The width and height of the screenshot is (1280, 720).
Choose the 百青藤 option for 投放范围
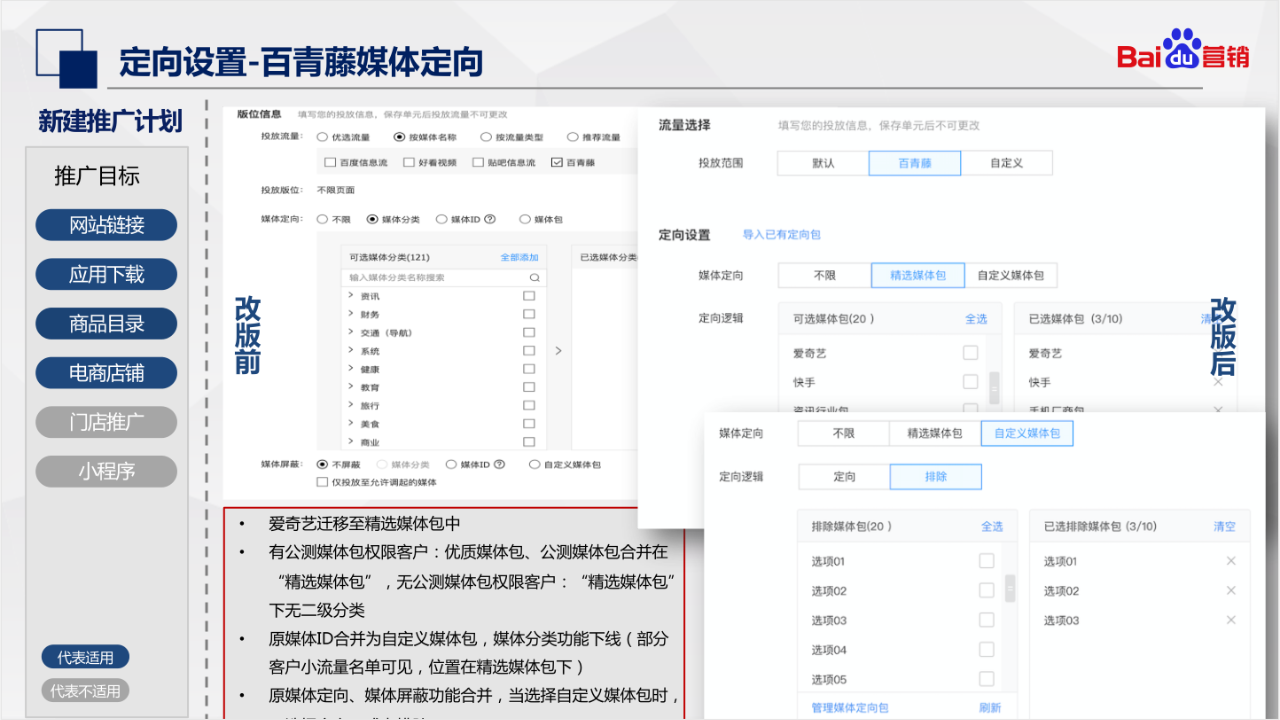pos(915,163)
